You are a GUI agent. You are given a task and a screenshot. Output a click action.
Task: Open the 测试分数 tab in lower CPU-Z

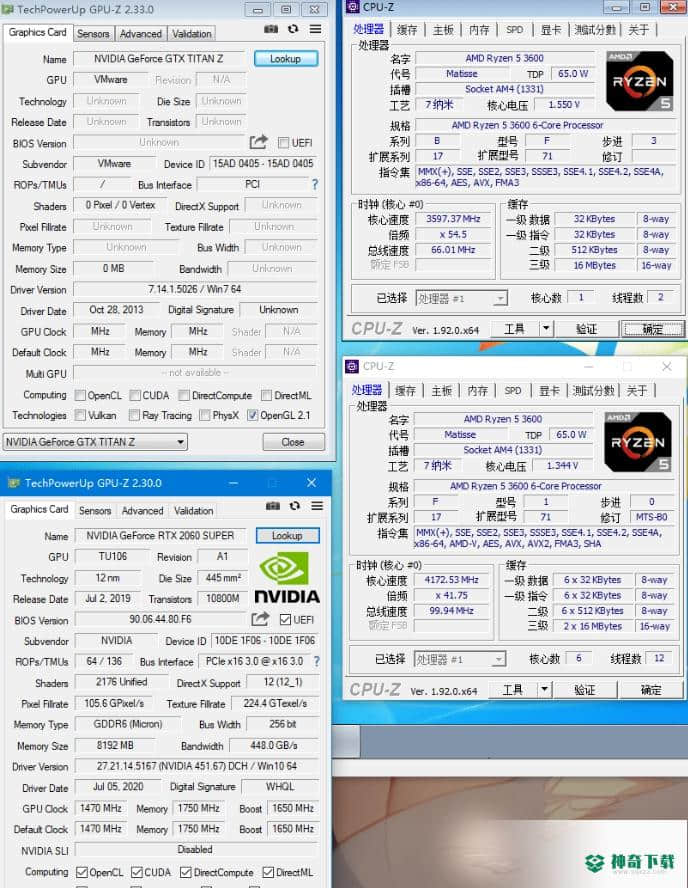tap(593, 390)
